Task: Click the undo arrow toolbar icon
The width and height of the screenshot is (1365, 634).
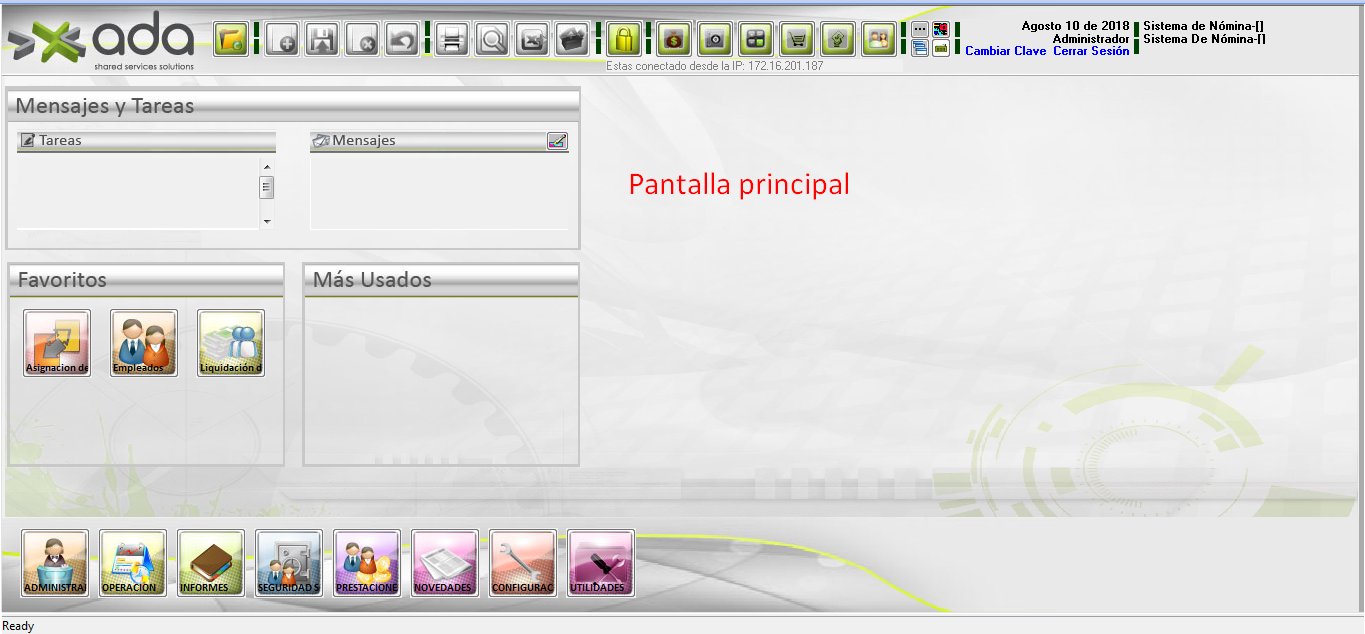Action: 402,40
